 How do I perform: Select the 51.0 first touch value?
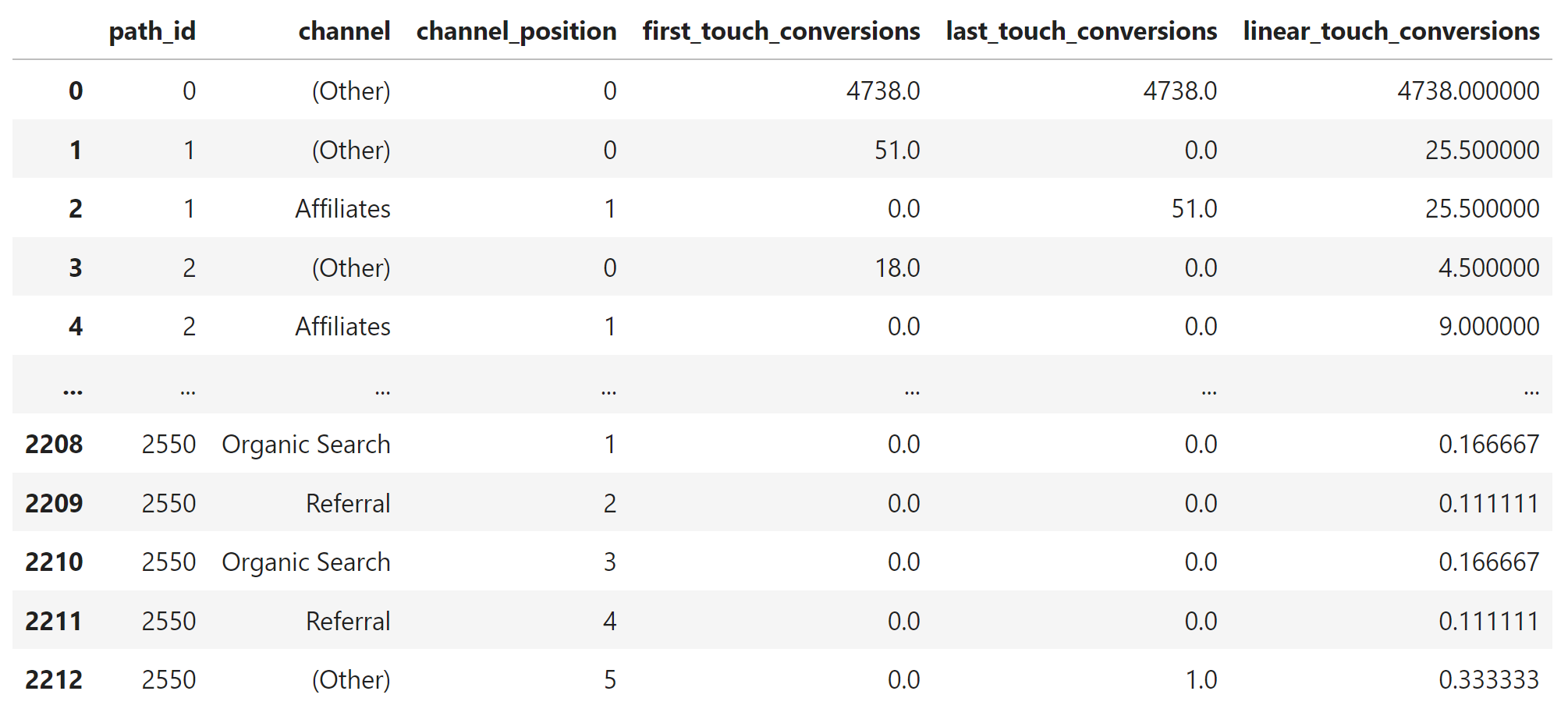point(897,150)
